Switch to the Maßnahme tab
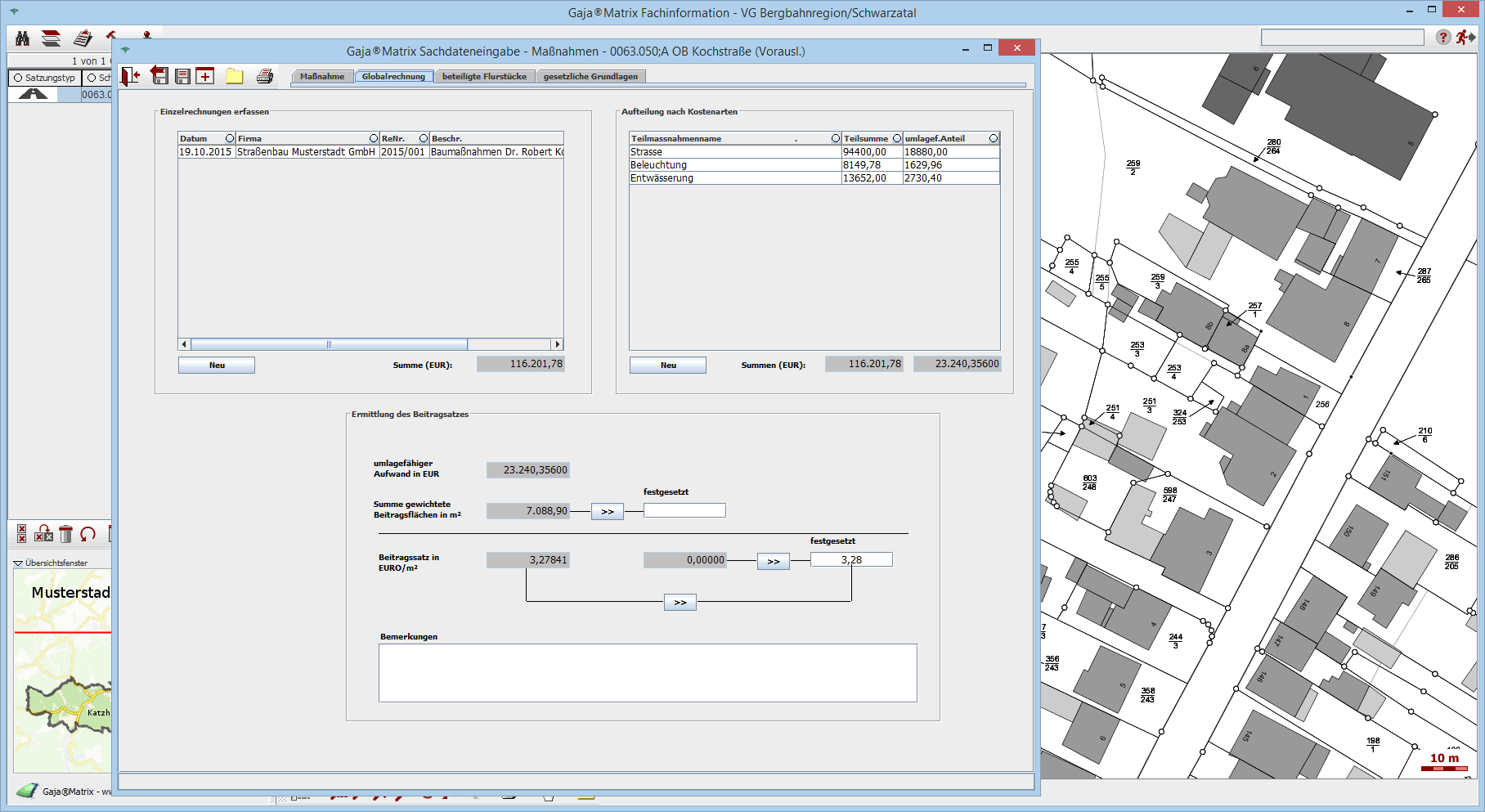The height and width of the screenshot is (812, 1485). 322,76
